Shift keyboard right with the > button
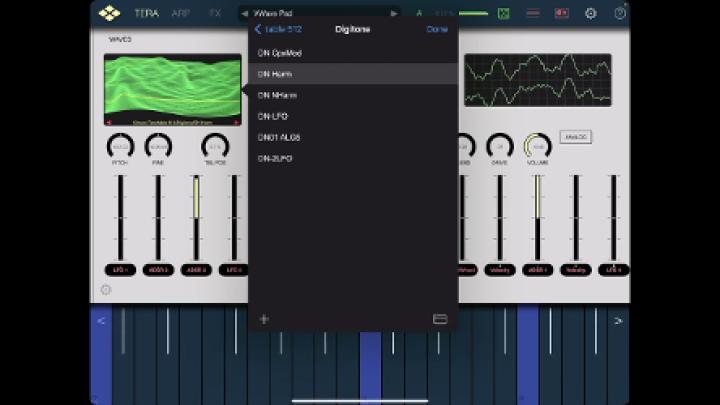This screenshot has height=405, width=720. tap(618, 321)
